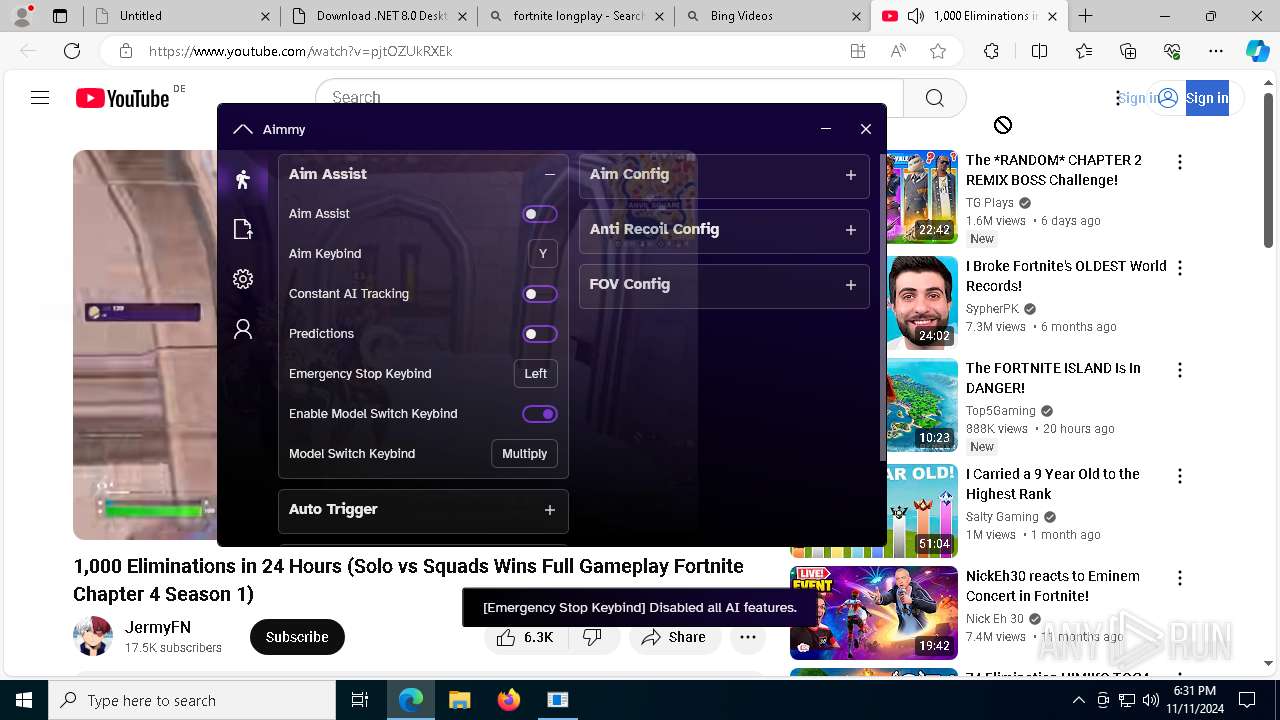Like the video with 6.3K likes

[x=526, y=637]
